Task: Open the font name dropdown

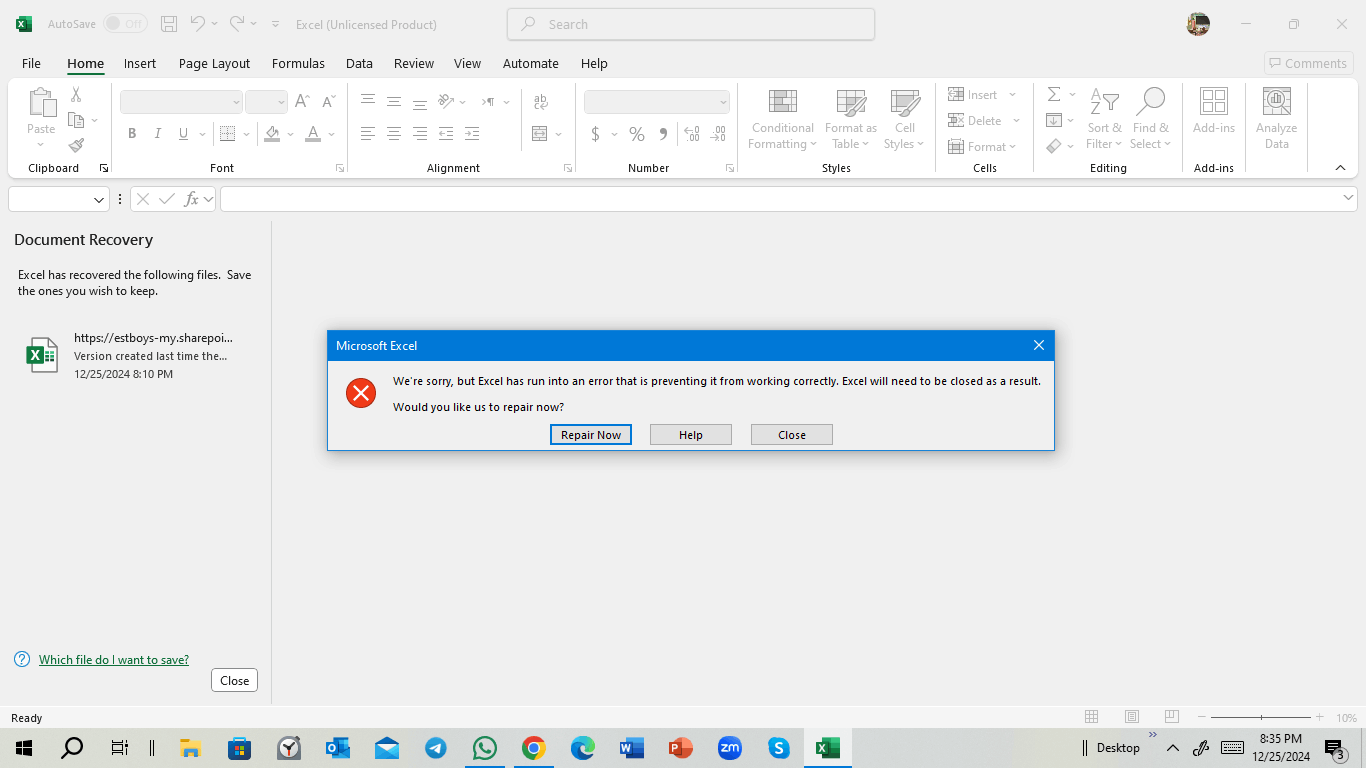Action: tap(236, 102)
